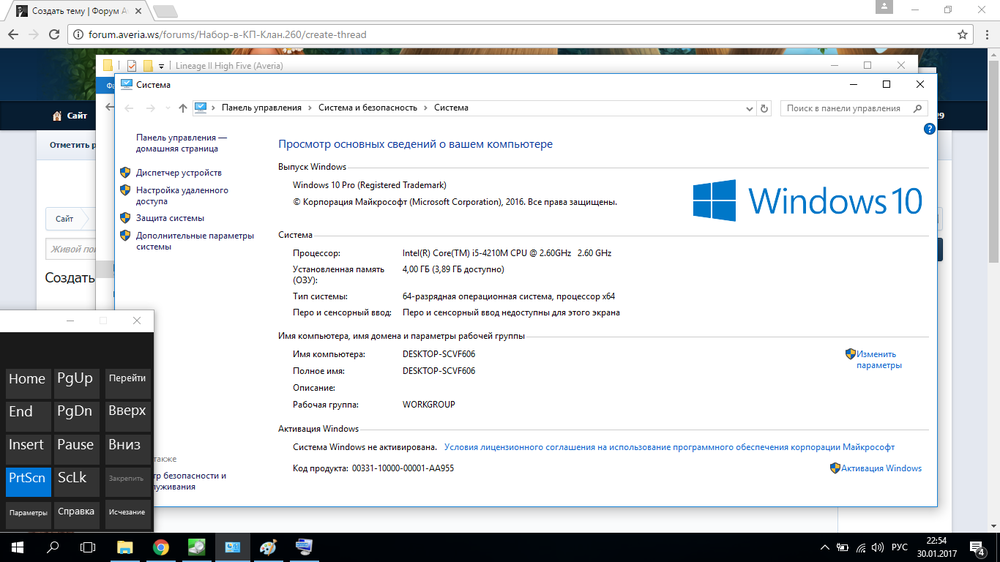Click the help question mark icon
Image resolution: width=1000 pixels, height=562 pixels.
[x=929, y=129]
